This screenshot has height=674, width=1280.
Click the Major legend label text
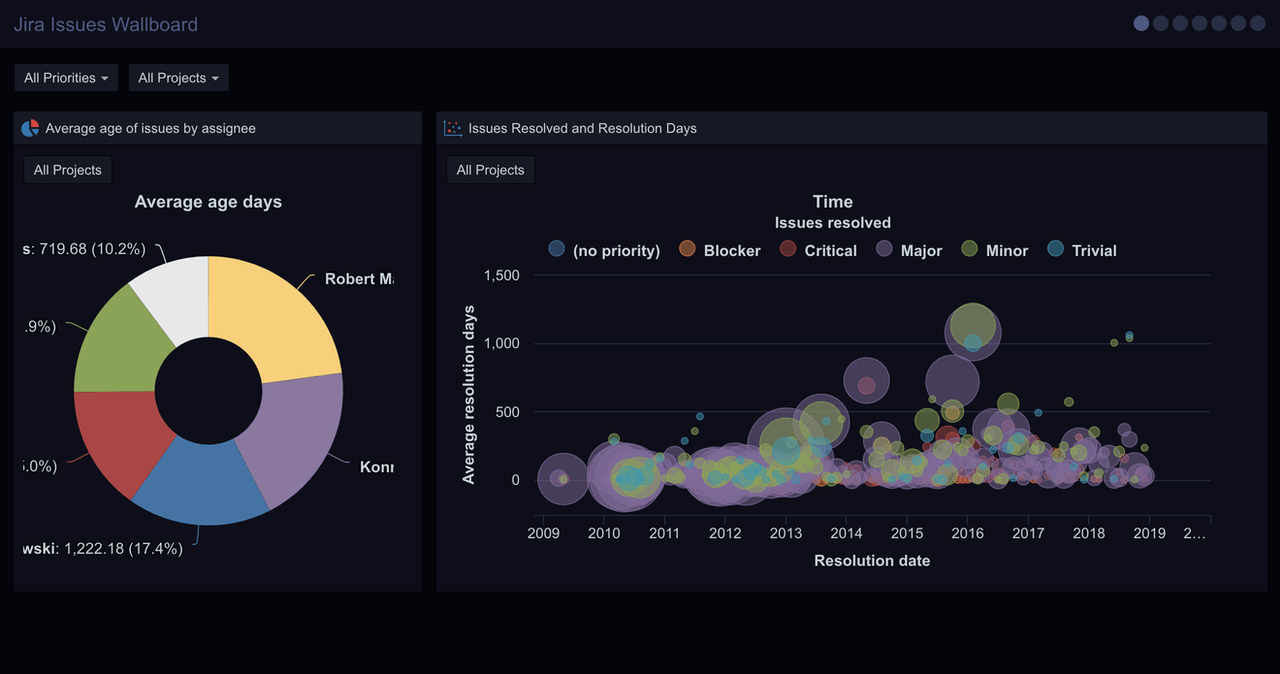tap(921, 251)
